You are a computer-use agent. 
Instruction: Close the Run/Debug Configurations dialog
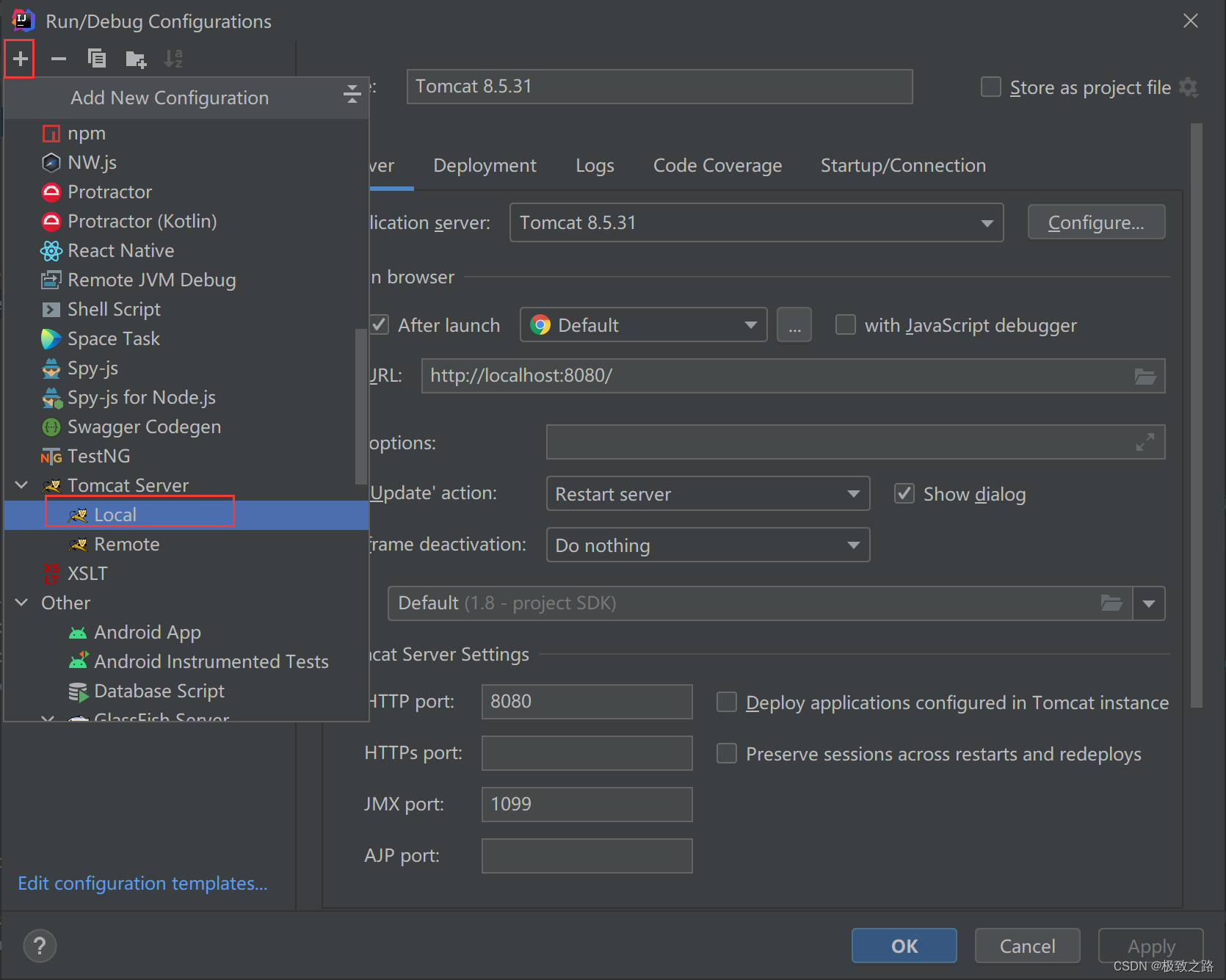coord(1191,21)
